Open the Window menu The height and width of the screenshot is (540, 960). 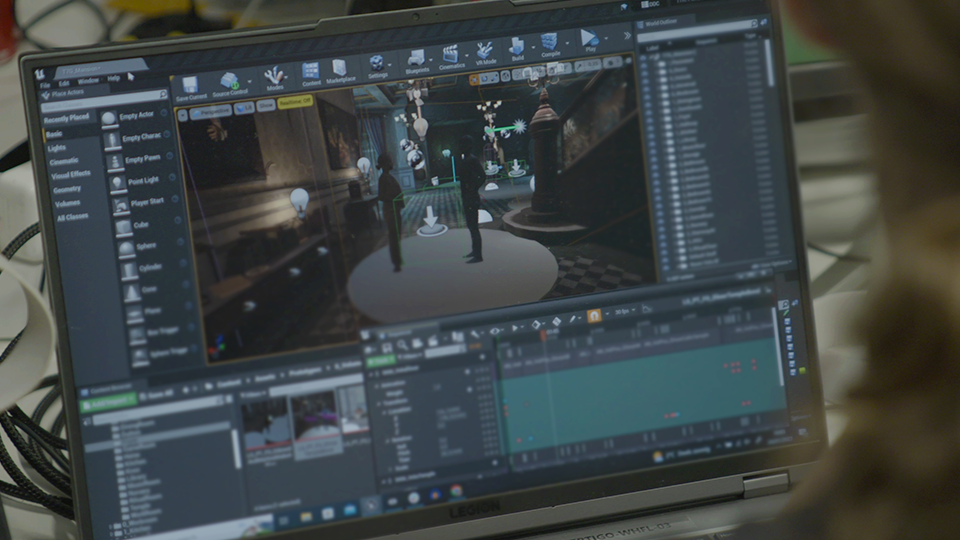pos(88,80)
